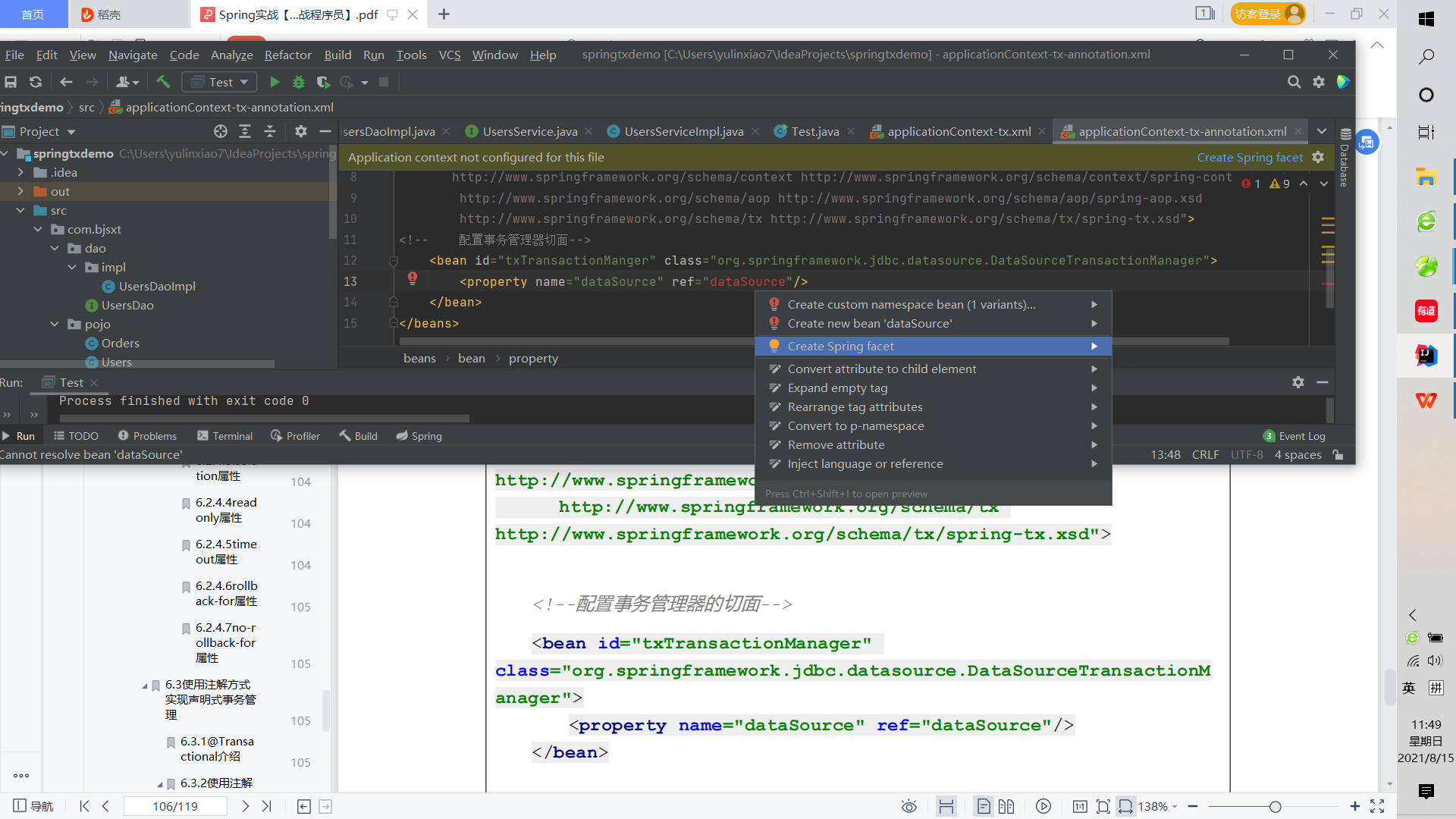This screenshot has height=819, width=1456.
Task: Click the Build project hammer icon
Action: 163,82
